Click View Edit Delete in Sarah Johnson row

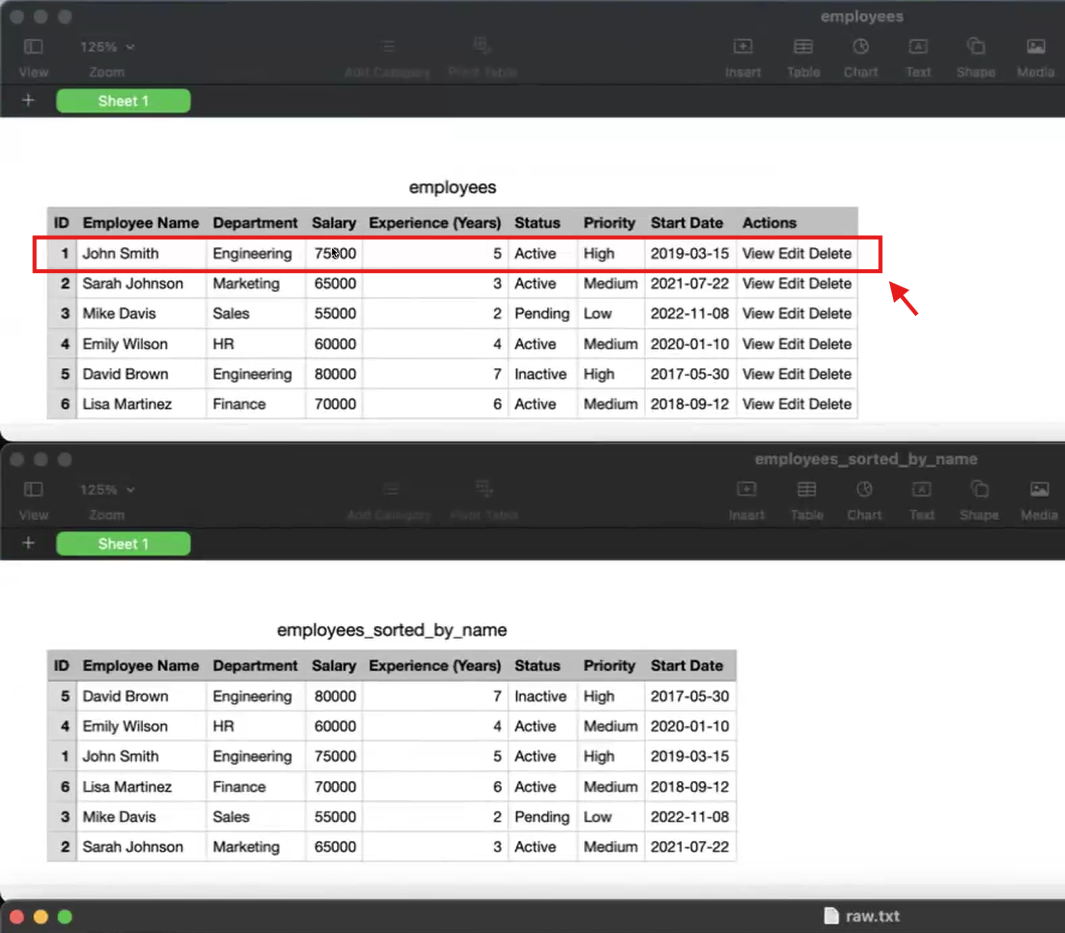coord(797,283)
